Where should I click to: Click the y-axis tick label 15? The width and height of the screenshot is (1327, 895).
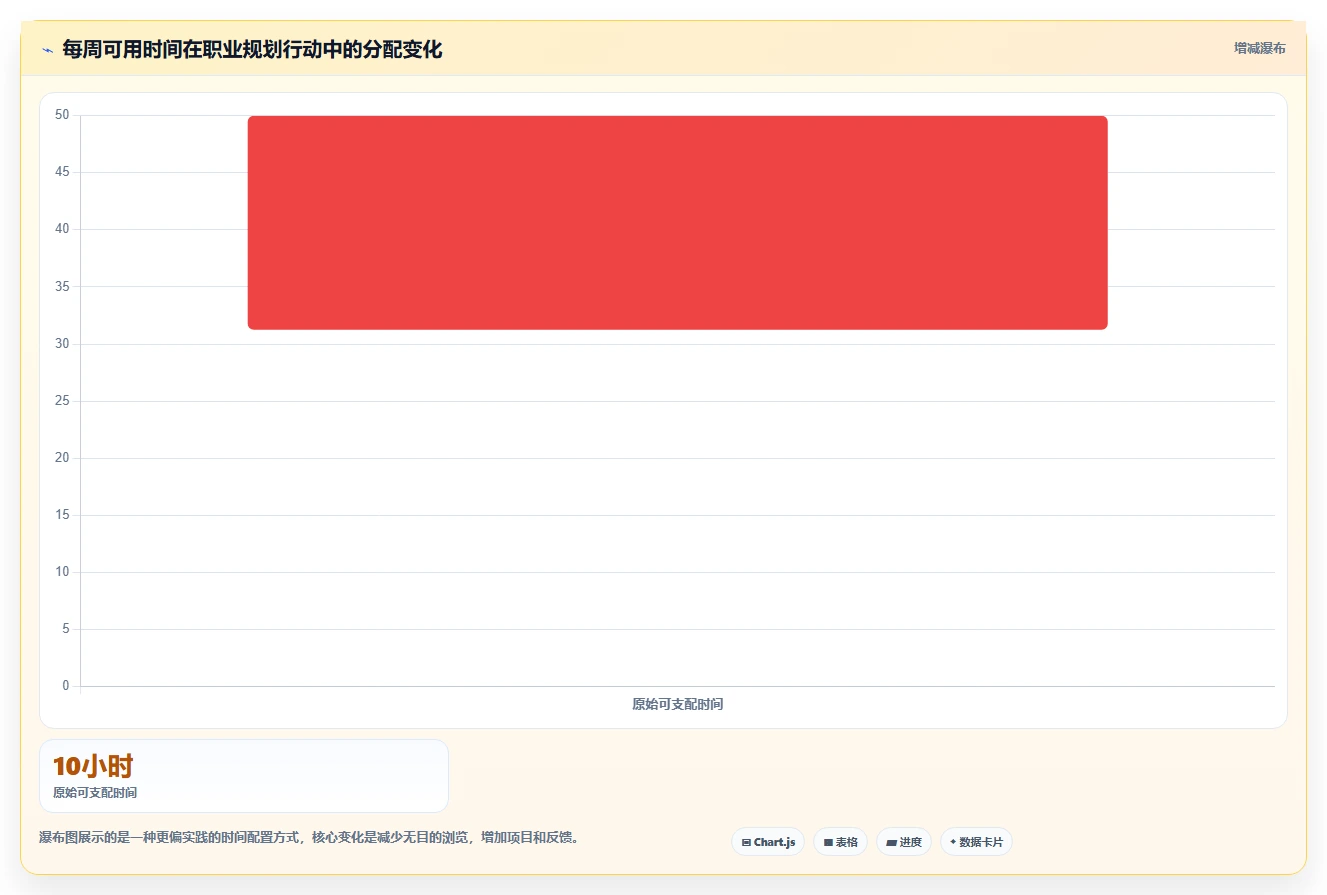62,515
